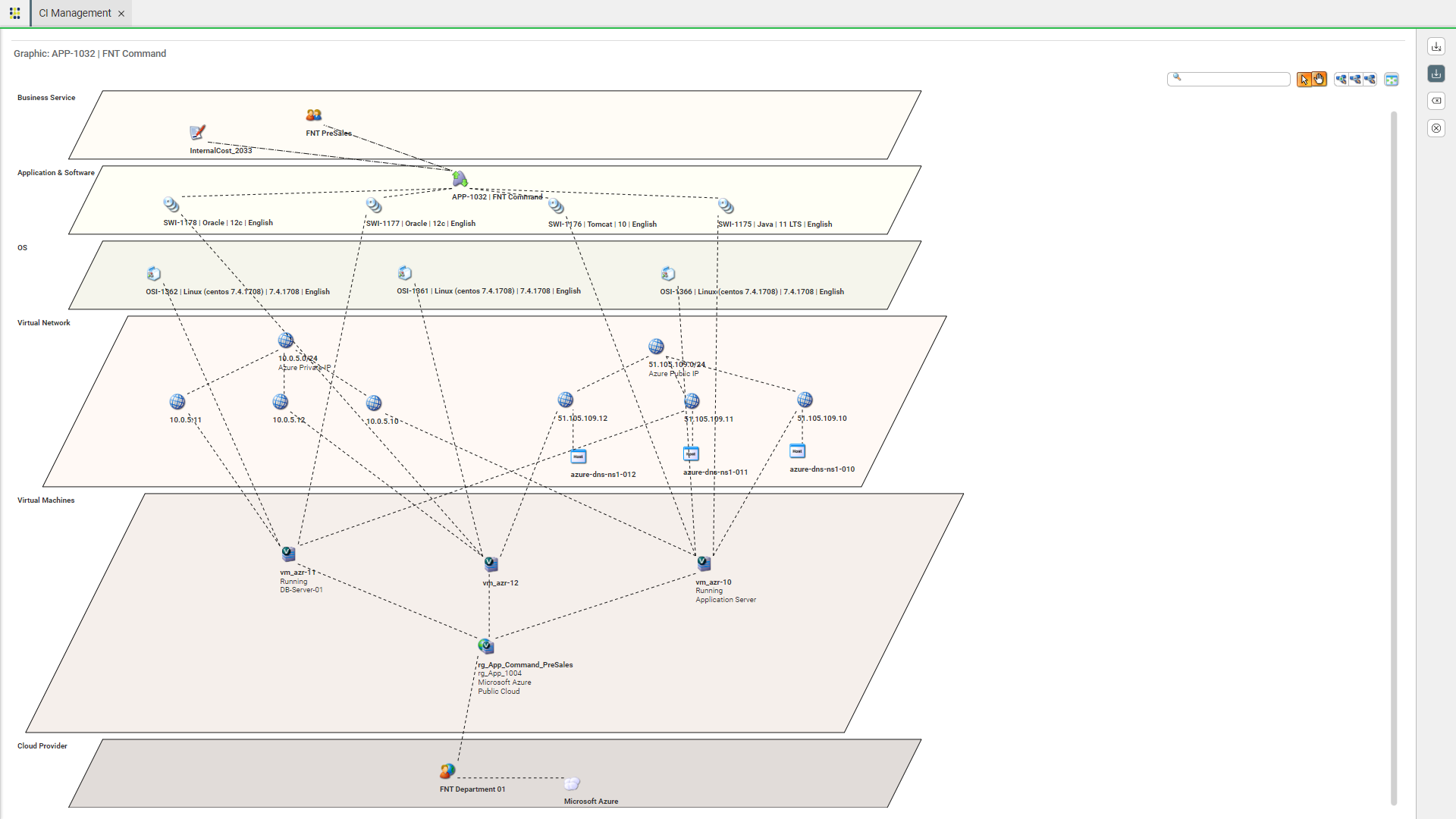Select the 10.0.5.11 IP address icon

point(177,402)
